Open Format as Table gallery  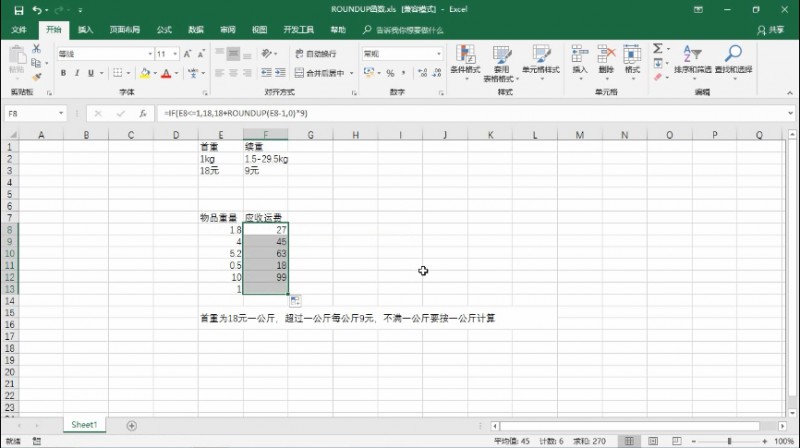coord(501,63)
